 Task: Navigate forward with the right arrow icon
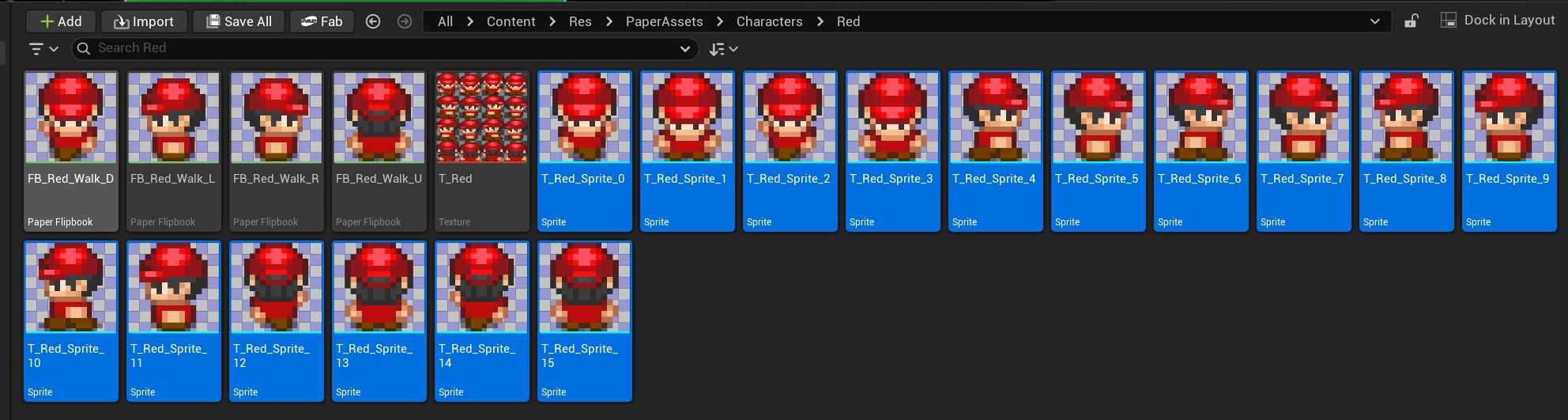pyautogui.click(x=405, y=21)
